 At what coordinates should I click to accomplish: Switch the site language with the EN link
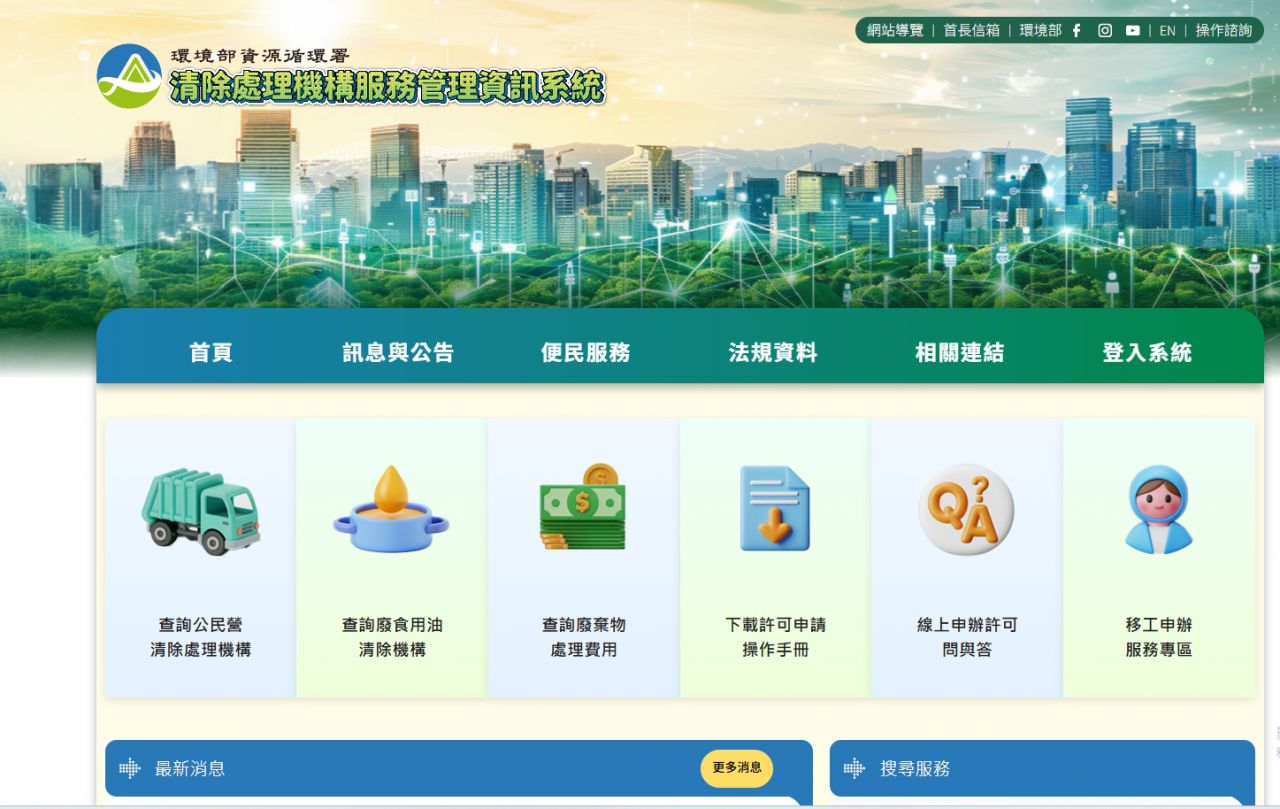[1166, 30]
